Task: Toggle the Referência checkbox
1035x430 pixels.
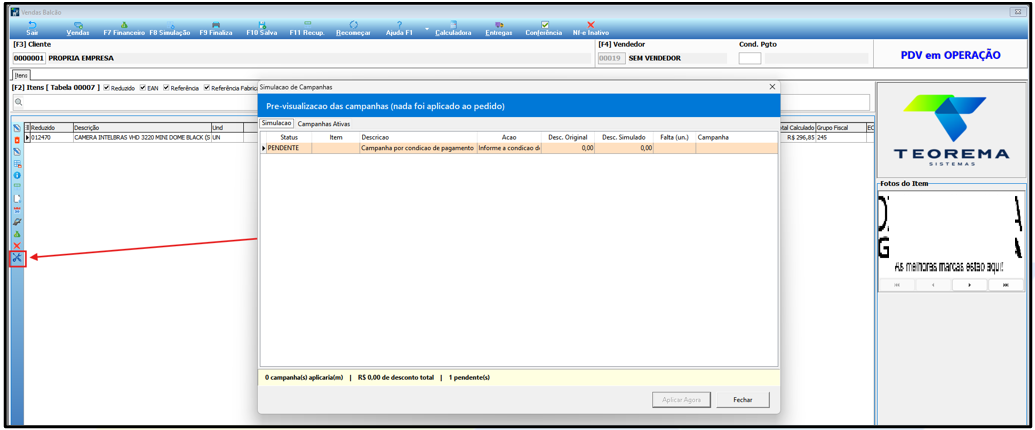Action: (167, 88)
